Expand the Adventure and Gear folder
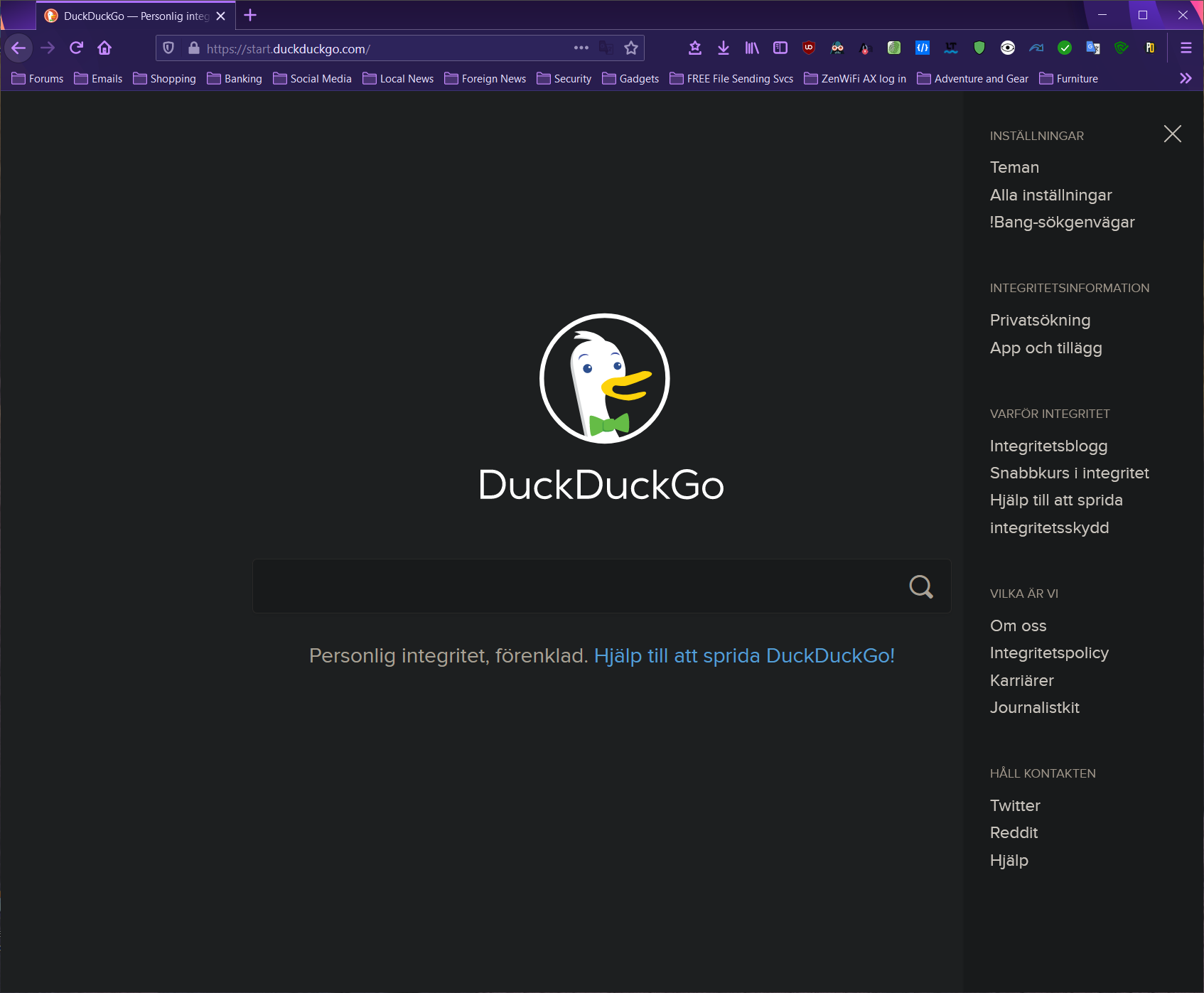Screen dimensions: 1204x993 click(972, 79)
